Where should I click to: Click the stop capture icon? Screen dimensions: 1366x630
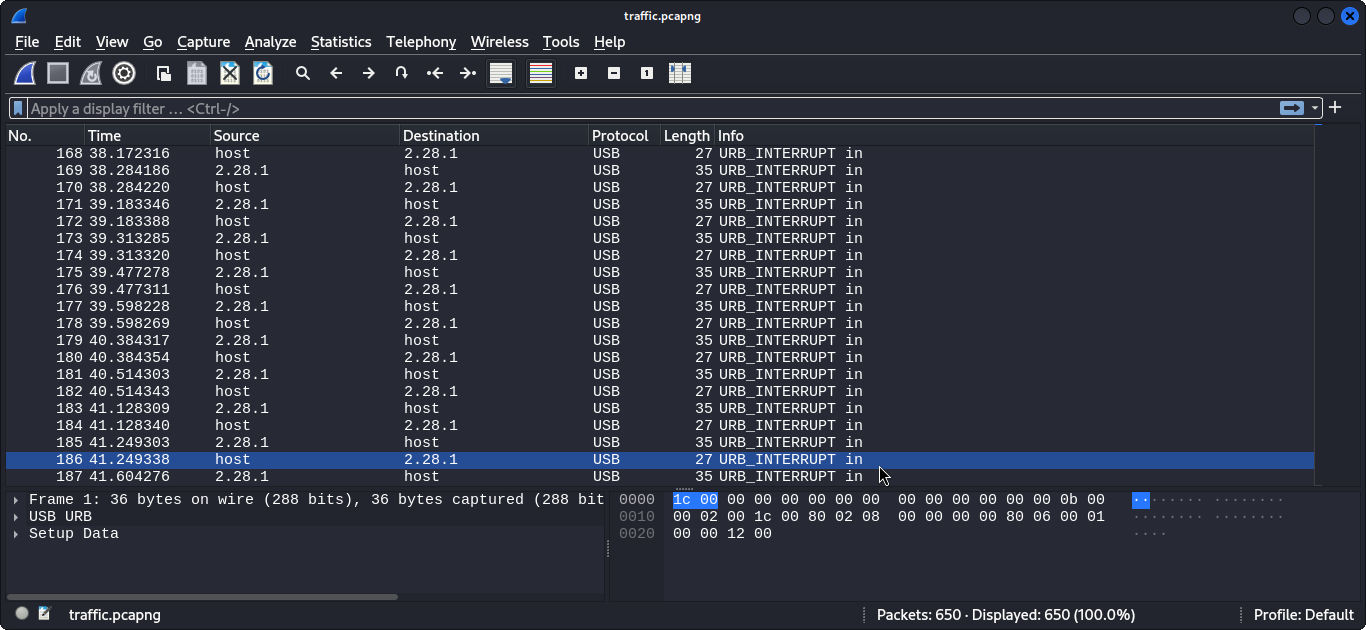[x=57, y=72]
